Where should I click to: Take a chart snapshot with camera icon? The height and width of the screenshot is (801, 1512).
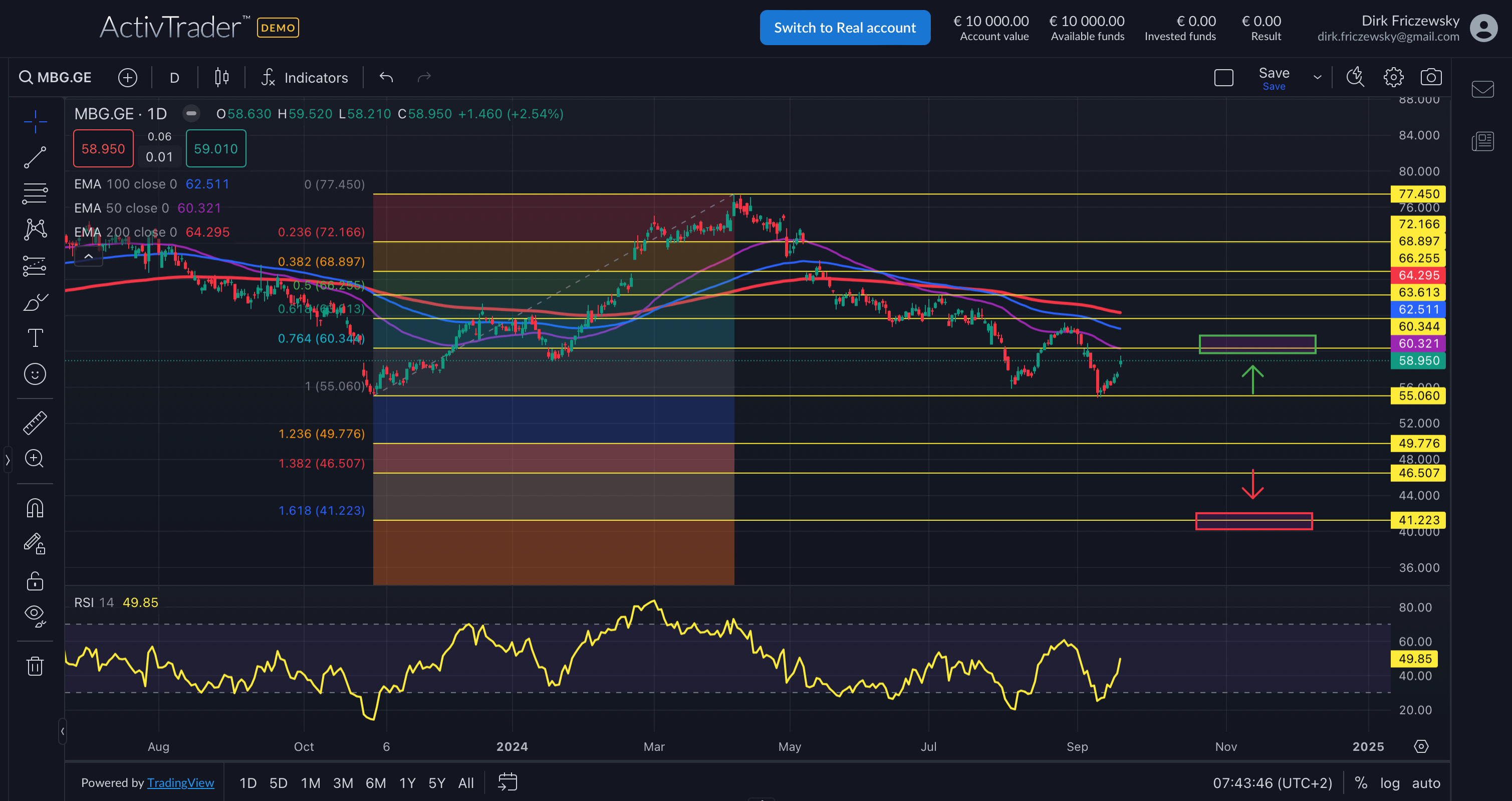(x=1431, y=78)
